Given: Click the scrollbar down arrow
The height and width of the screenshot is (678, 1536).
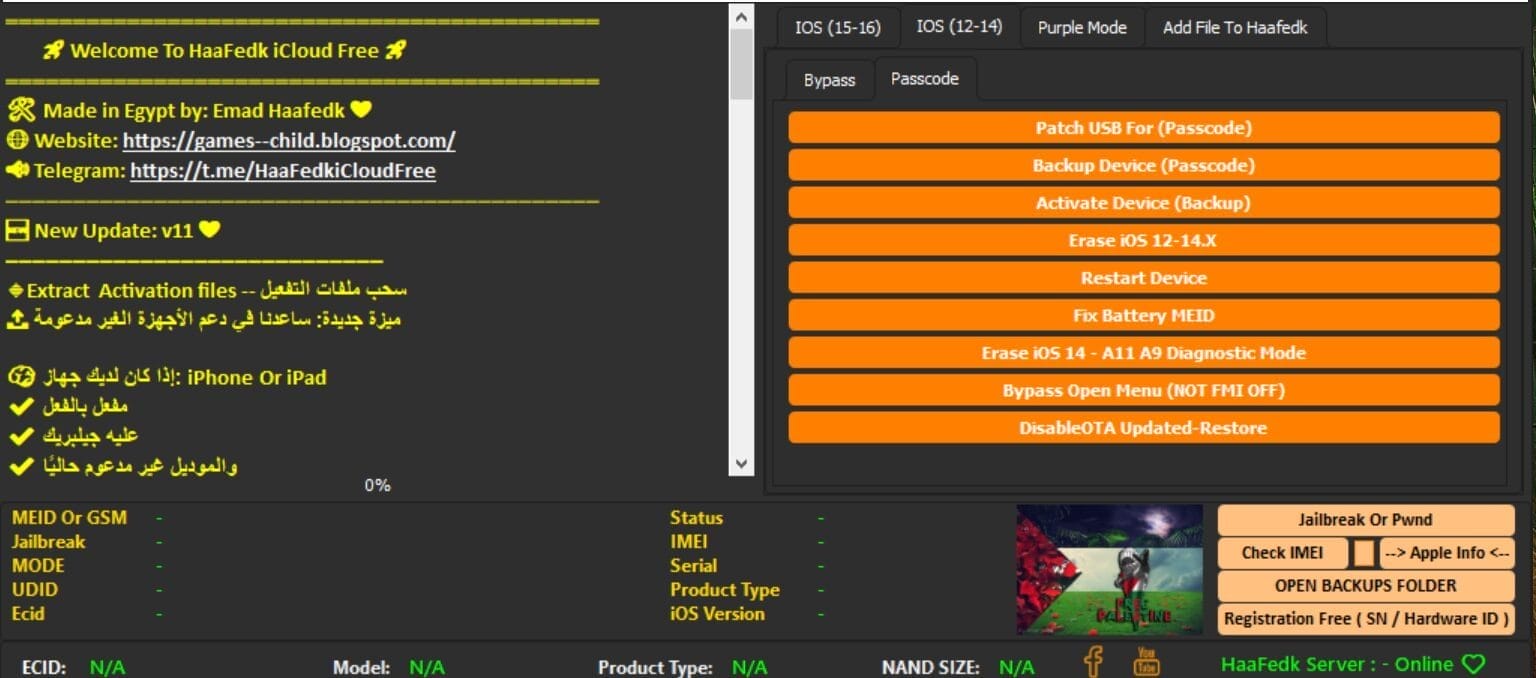Looking at the screenshot, I should point(741,464).
